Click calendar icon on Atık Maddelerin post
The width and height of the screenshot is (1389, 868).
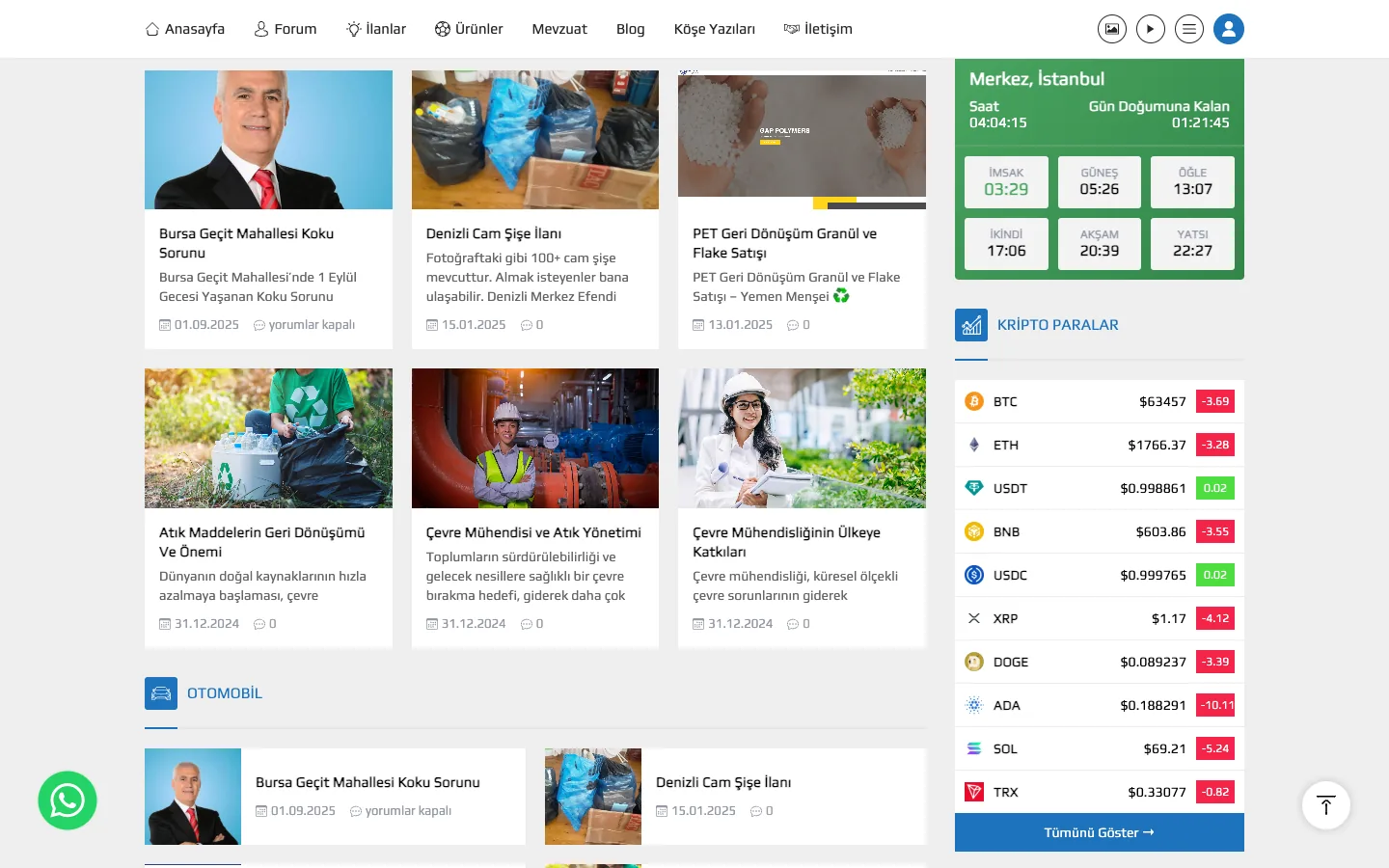click(165, 624)
